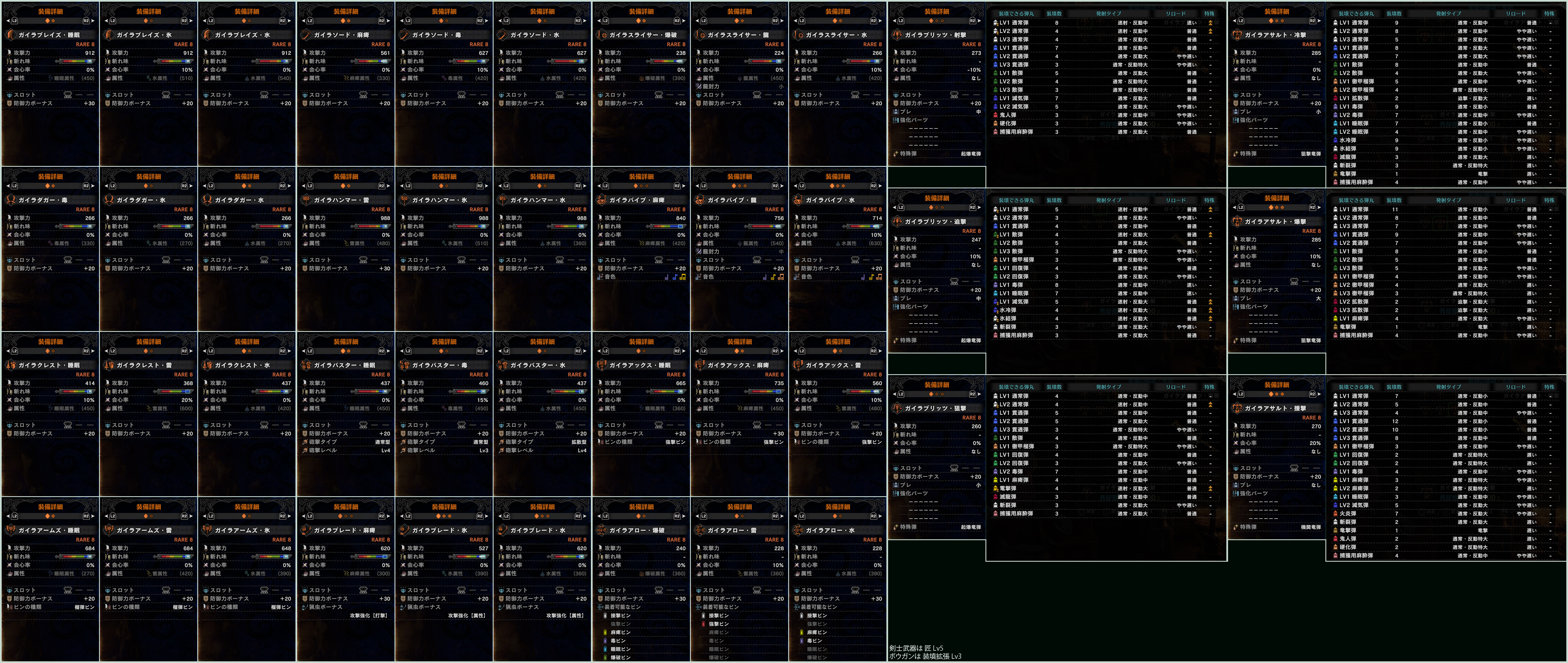Click the dual blades icon of ガイラダガー・毒
This screenshot has height=663, width=1568.
10,200
